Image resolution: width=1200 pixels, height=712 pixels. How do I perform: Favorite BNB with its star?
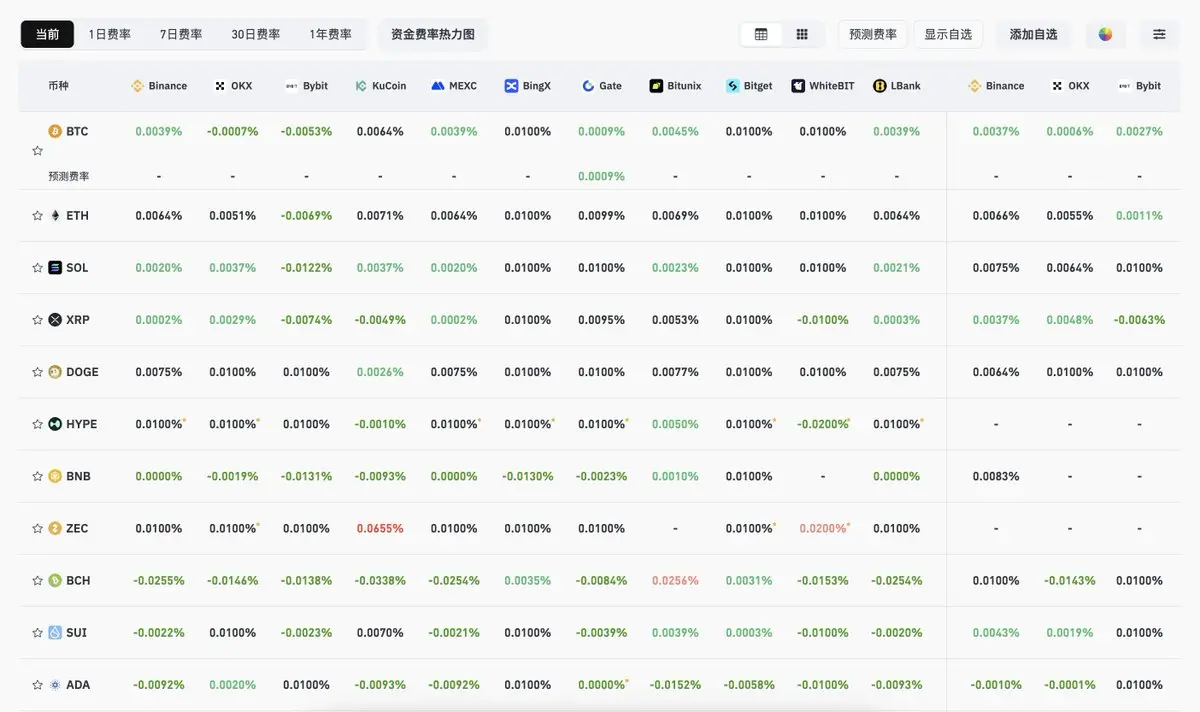(x=37, y=476)
